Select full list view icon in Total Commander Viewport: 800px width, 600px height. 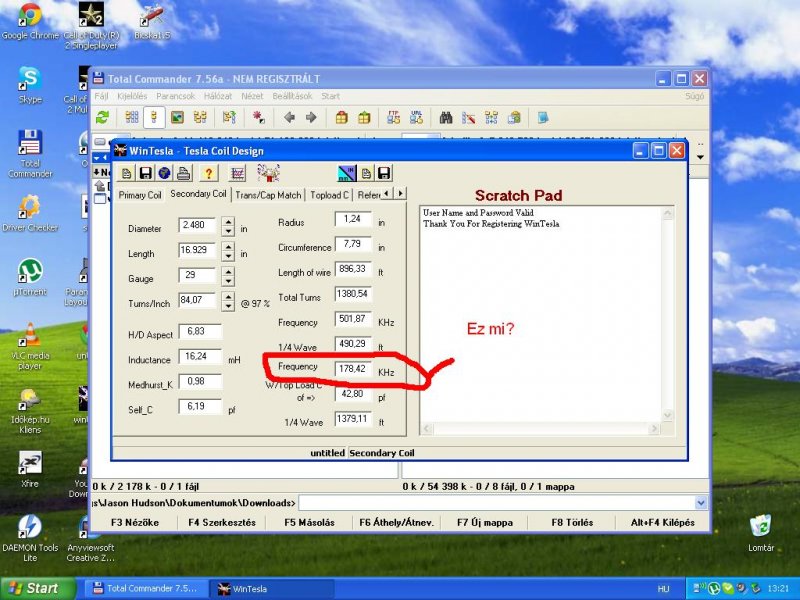(x=154, y=118)
